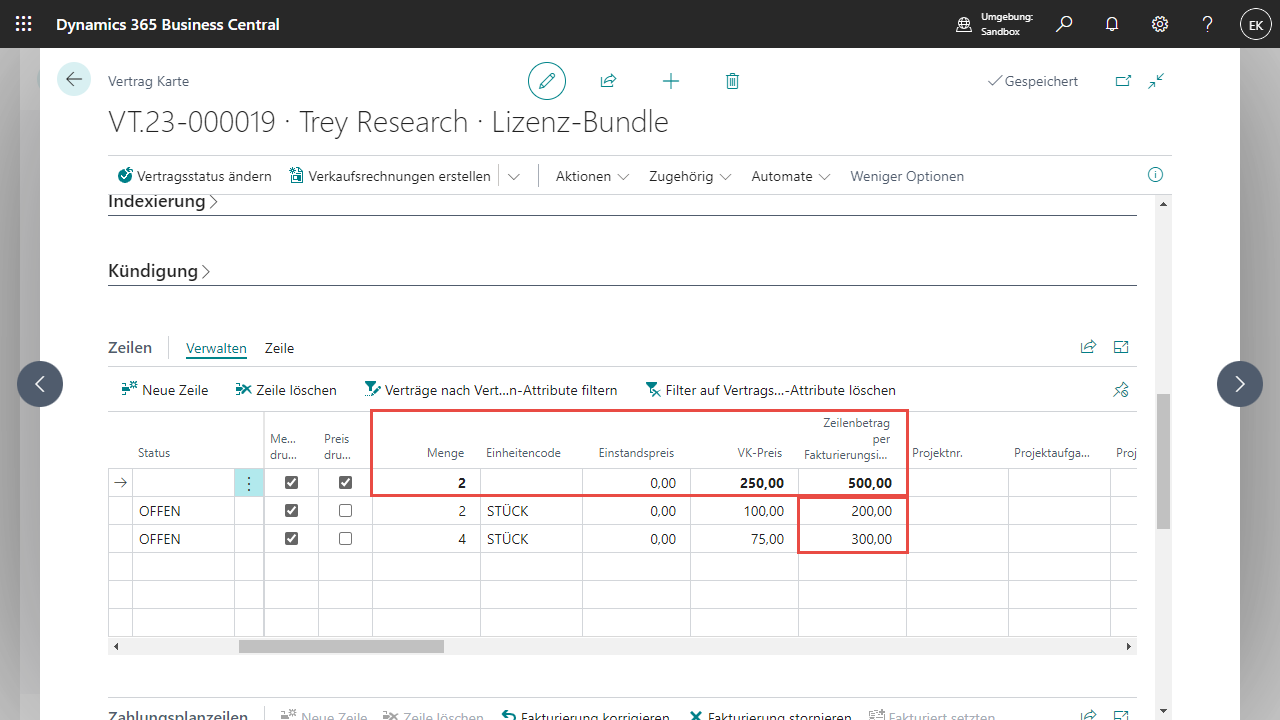Click Vertragsstatus ändern button
Image resolution: width=1280 pixels, height=720 pixels.
(195, 176)
